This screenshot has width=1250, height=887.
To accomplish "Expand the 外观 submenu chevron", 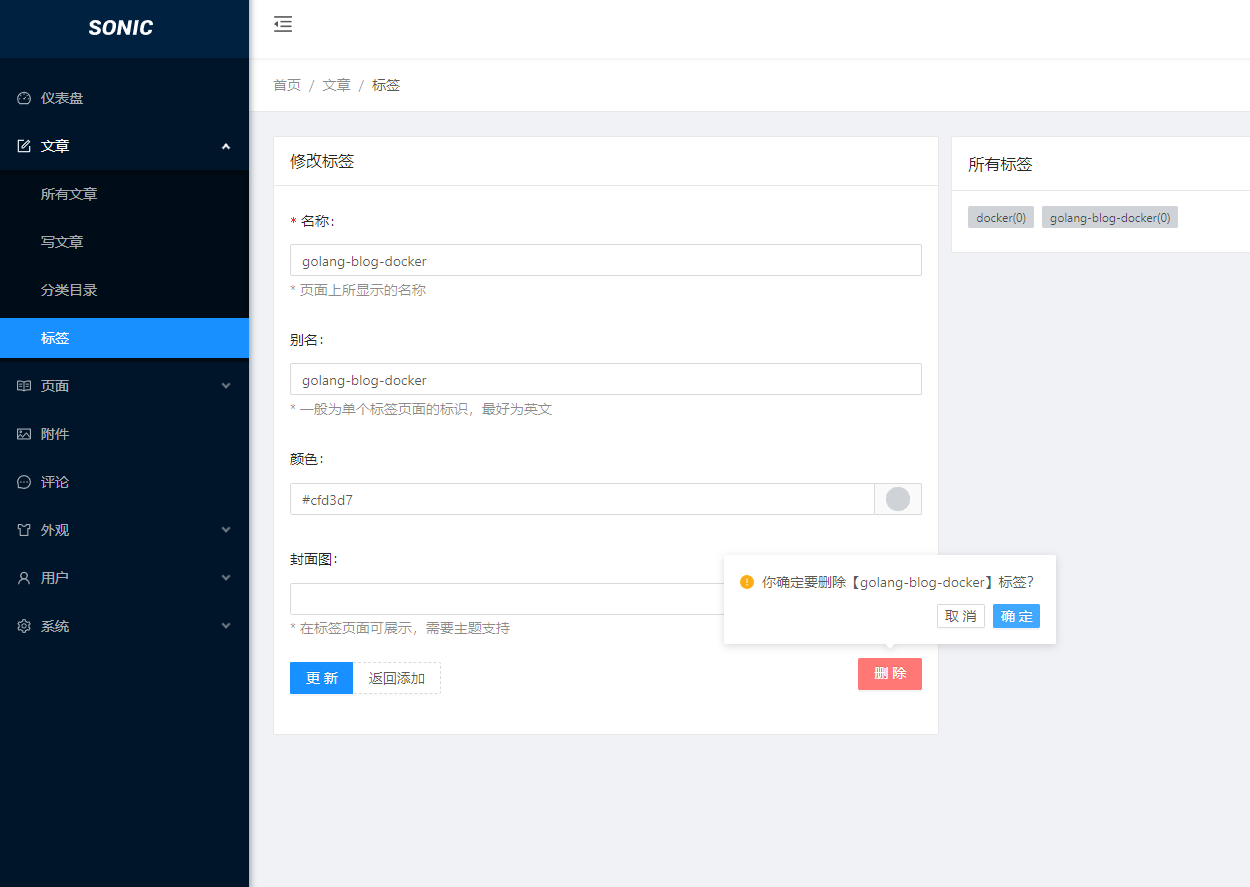I will (226, 530).
